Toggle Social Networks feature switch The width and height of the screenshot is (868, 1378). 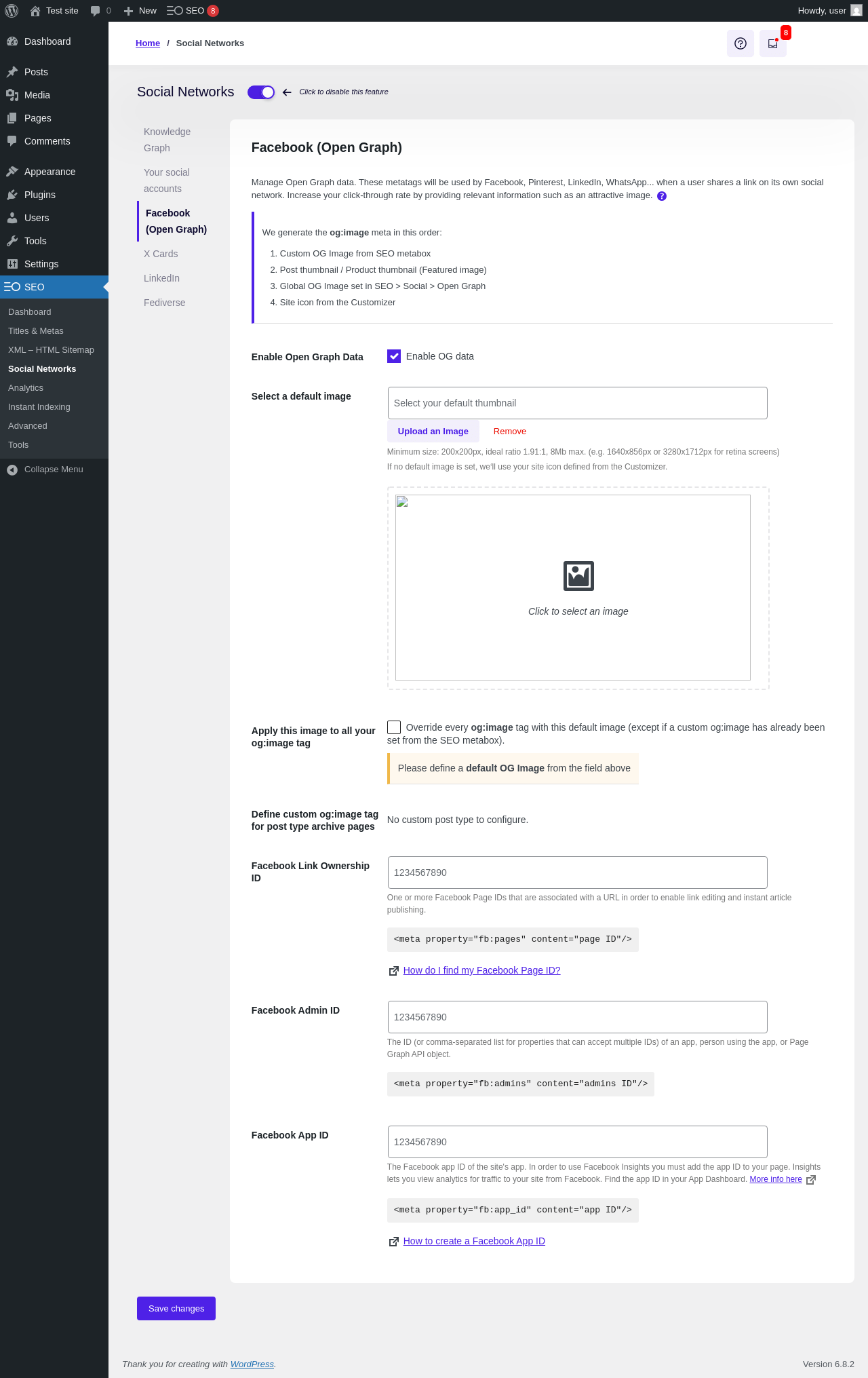click(x=261, y=92)
